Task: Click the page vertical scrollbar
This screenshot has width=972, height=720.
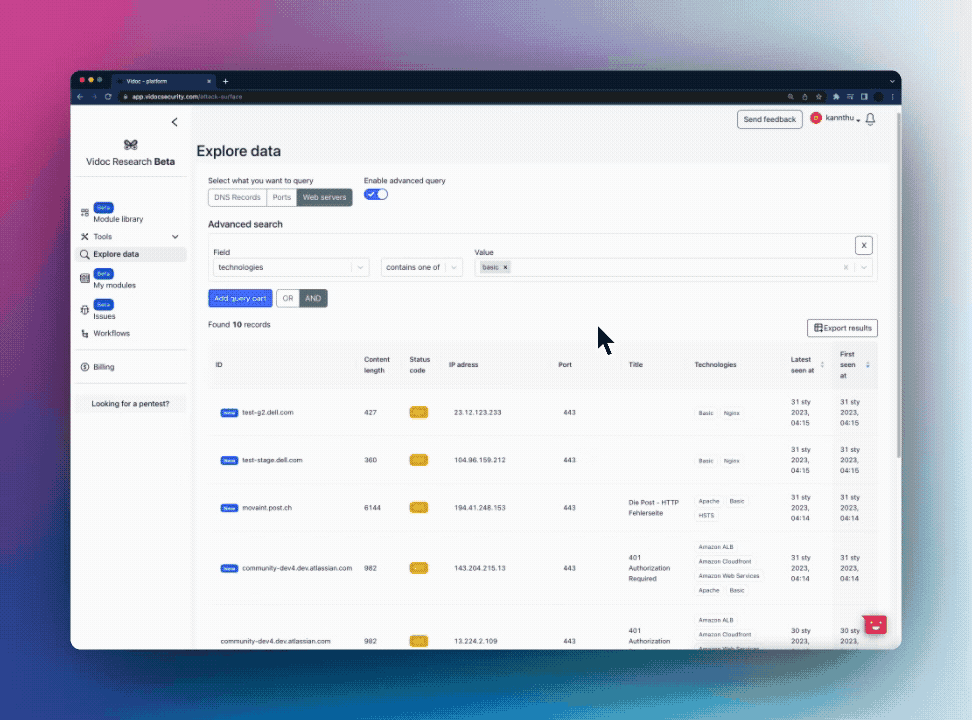Action: [898, 285]
